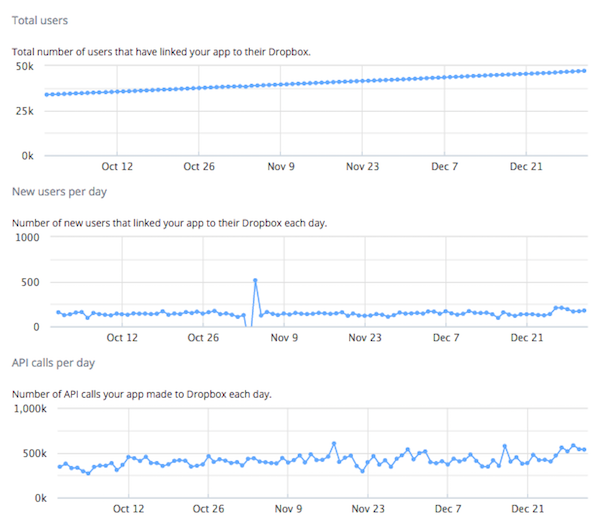
Task: Click the 'API calls per day' heading
Action: point(53,363)
